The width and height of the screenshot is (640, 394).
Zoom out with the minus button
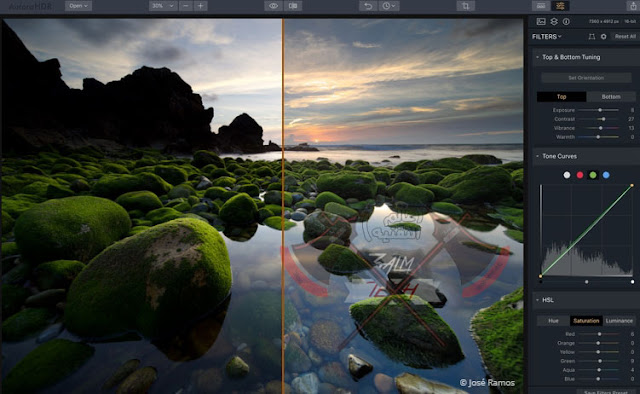pos(186,6)
